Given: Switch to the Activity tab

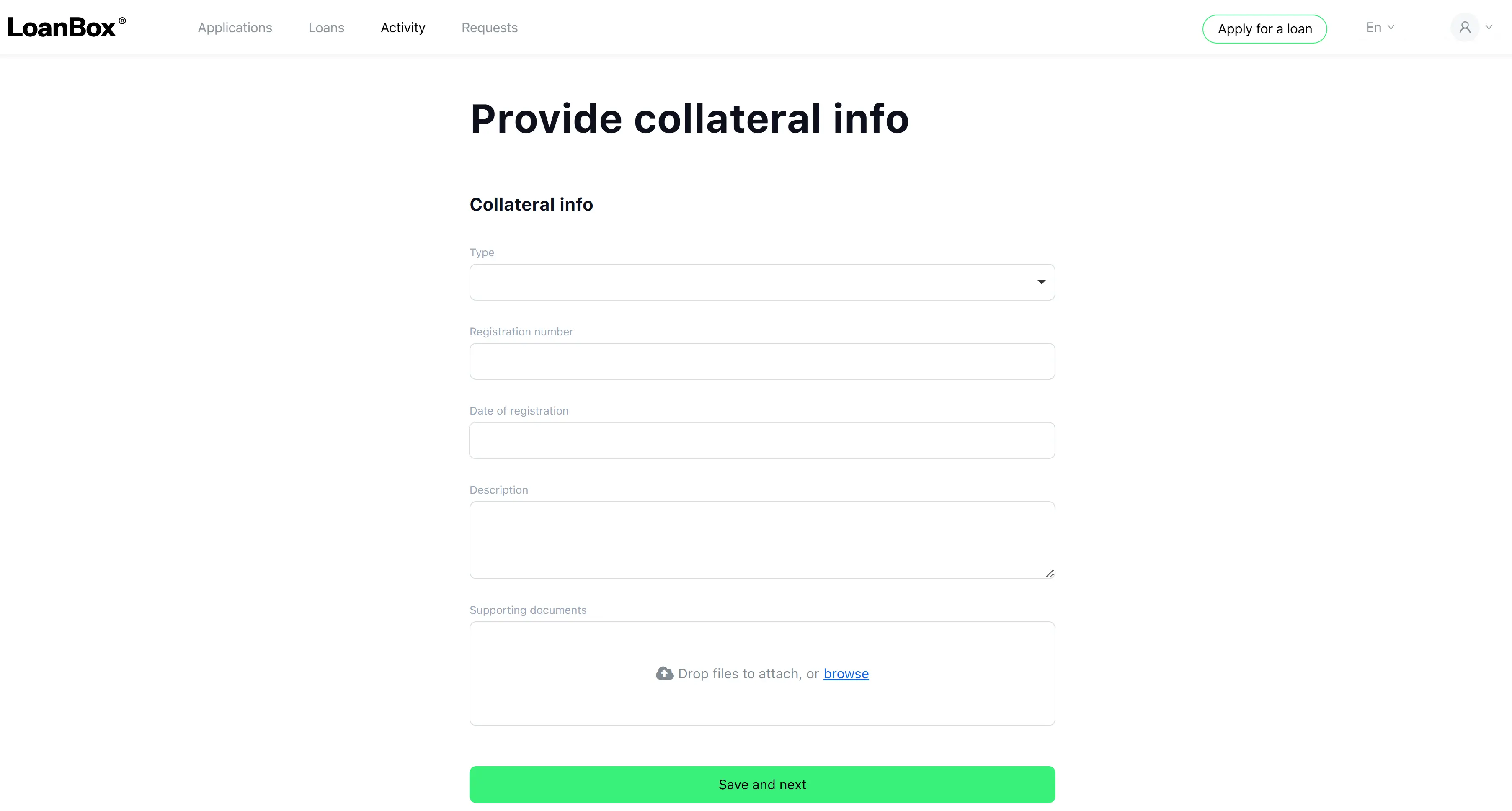Looking at the screenshot, I should click(x=403, y=28).
